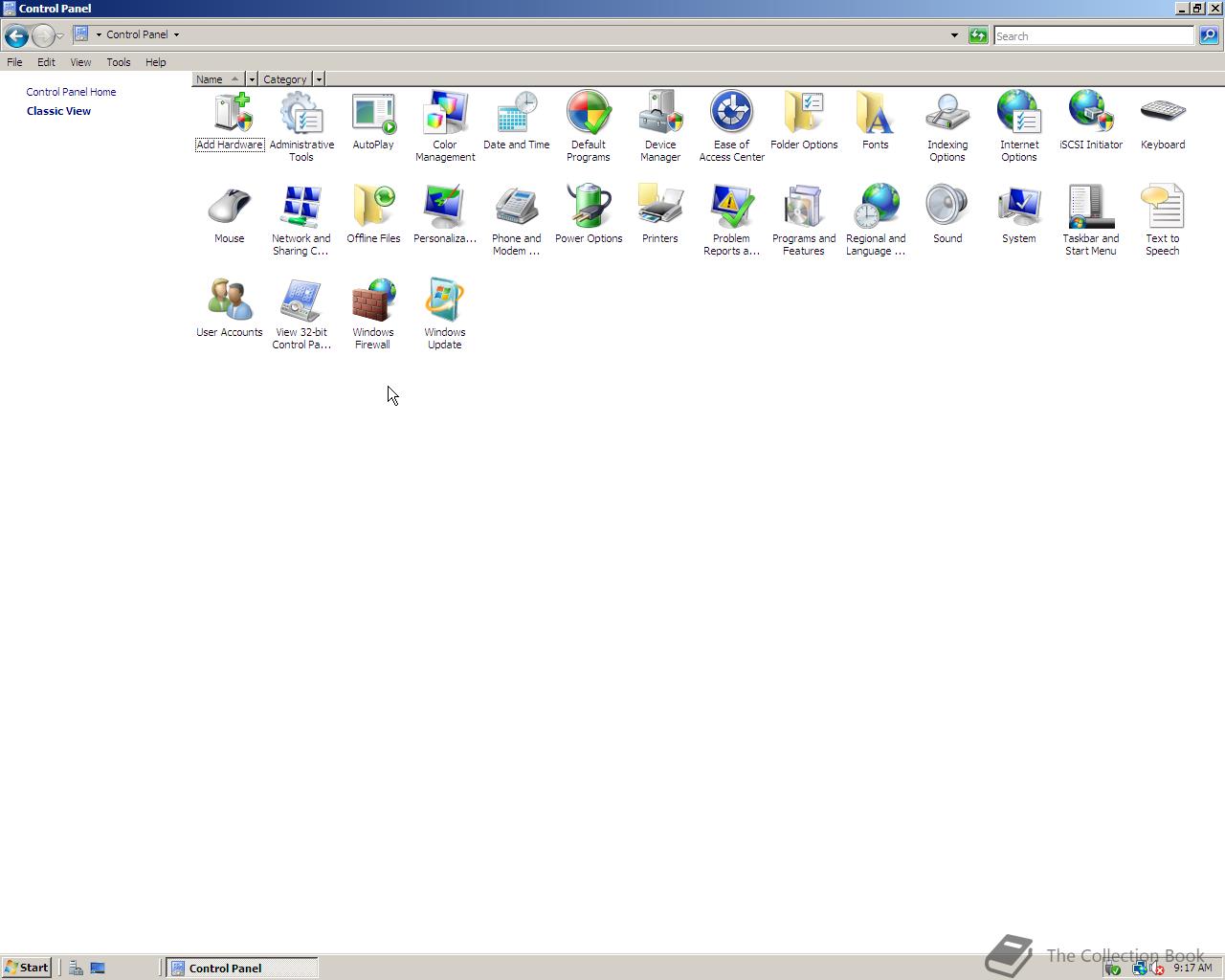The image size is (1225, 980).
Task: Open Keyboard settings
Action: pos(1163,122)
